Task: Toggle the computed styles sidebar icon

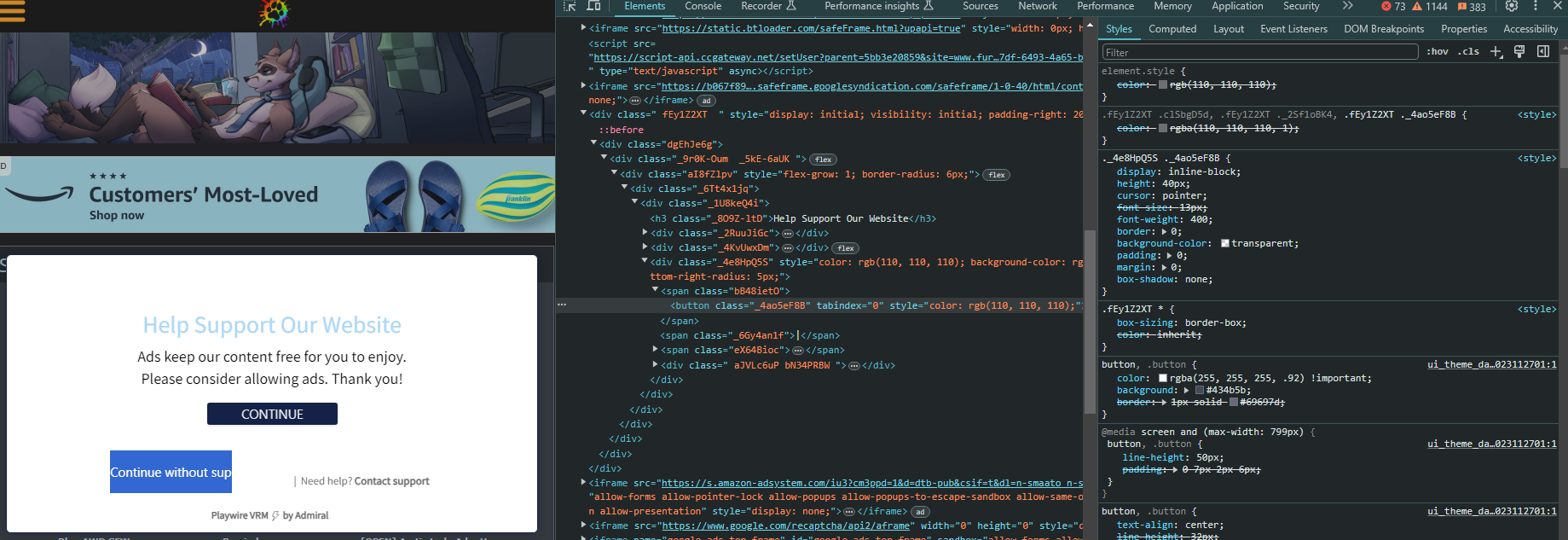Action: [x=1543, y=52]
